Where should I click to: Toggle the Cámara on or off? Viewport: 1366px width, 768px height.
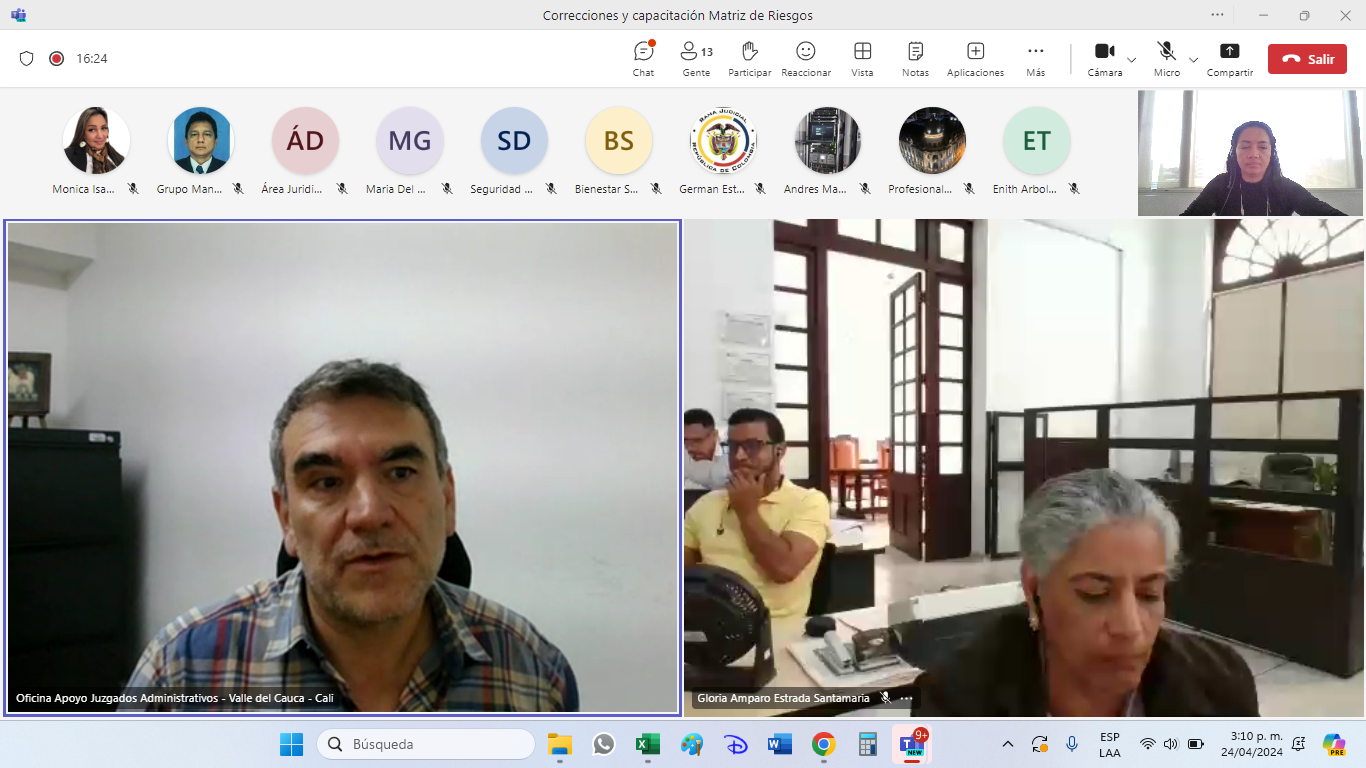[x=1104, y=58]
